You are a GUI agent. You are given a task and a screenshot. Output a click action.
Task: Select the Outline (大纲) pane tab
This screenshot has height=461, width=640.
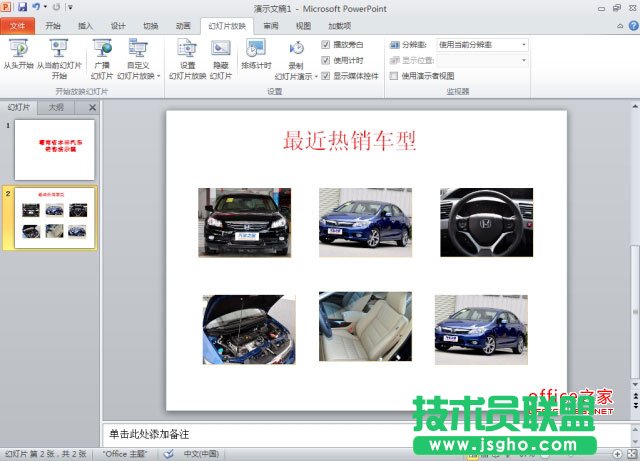tap(56, 107)
